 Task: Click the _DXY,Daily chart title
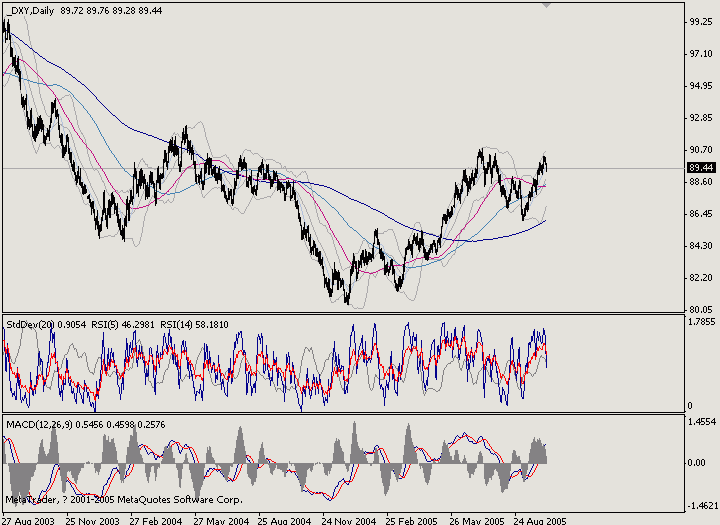(x=30, y=10)
